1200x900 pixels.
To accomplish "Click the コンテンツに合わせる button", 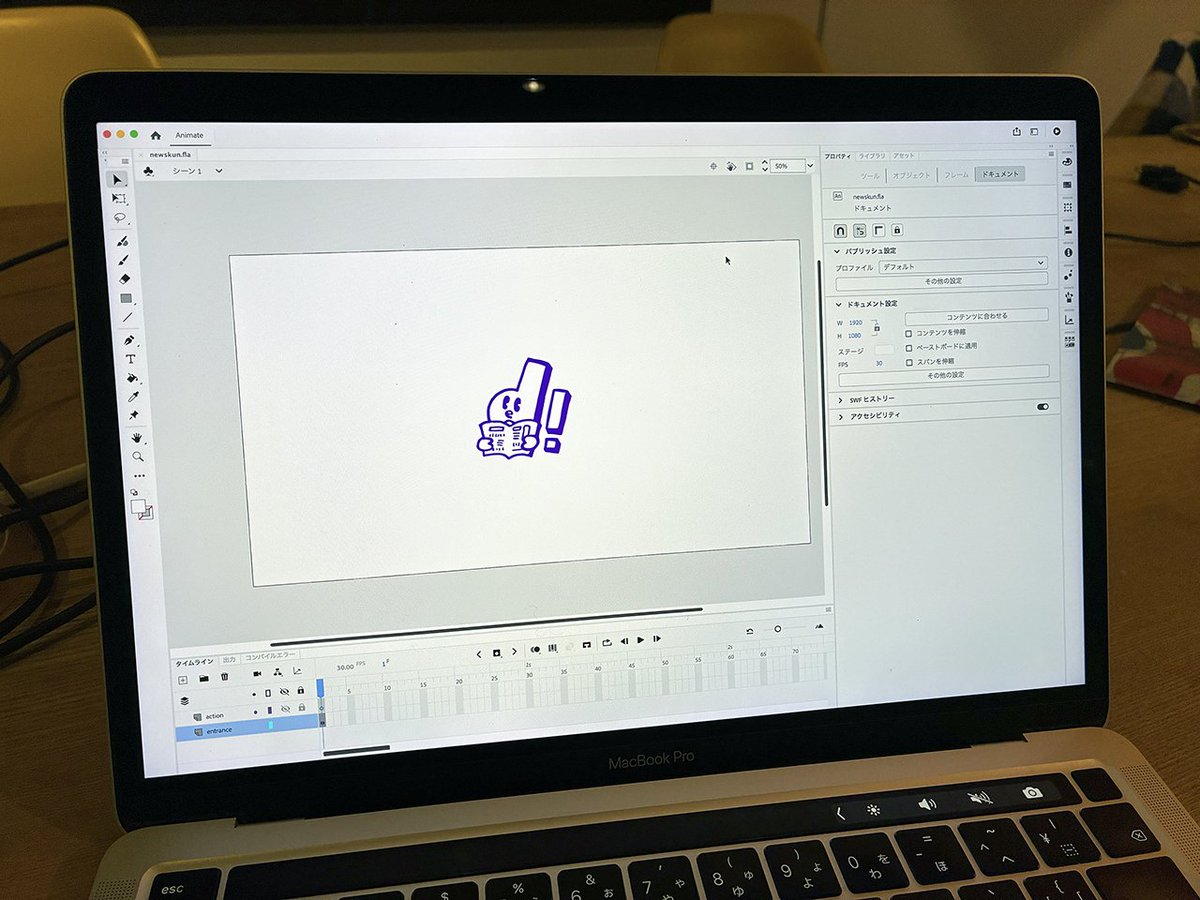I will point(977,316).
